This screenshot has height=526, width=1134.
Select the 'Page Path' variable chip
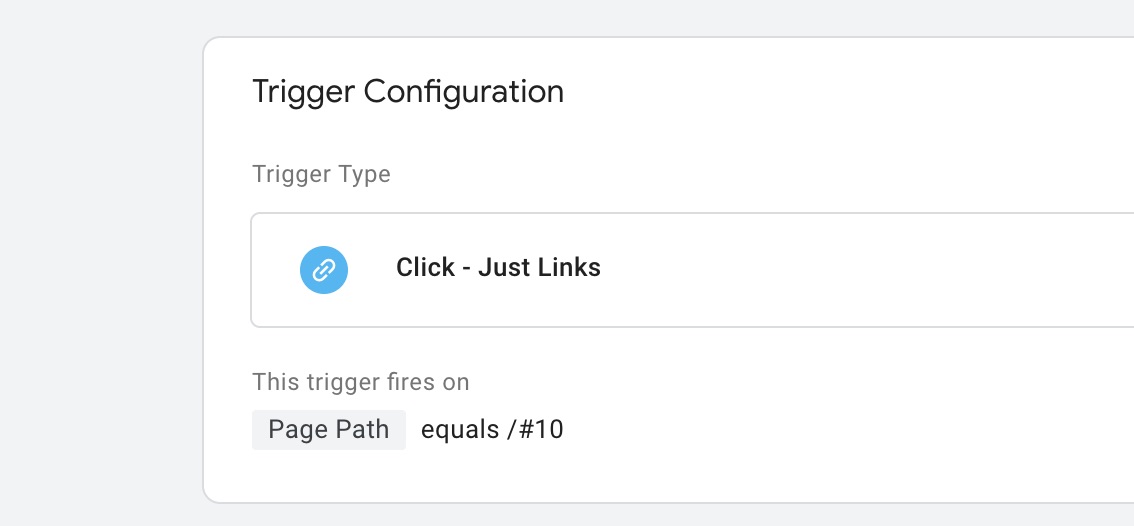coord(328,430)
